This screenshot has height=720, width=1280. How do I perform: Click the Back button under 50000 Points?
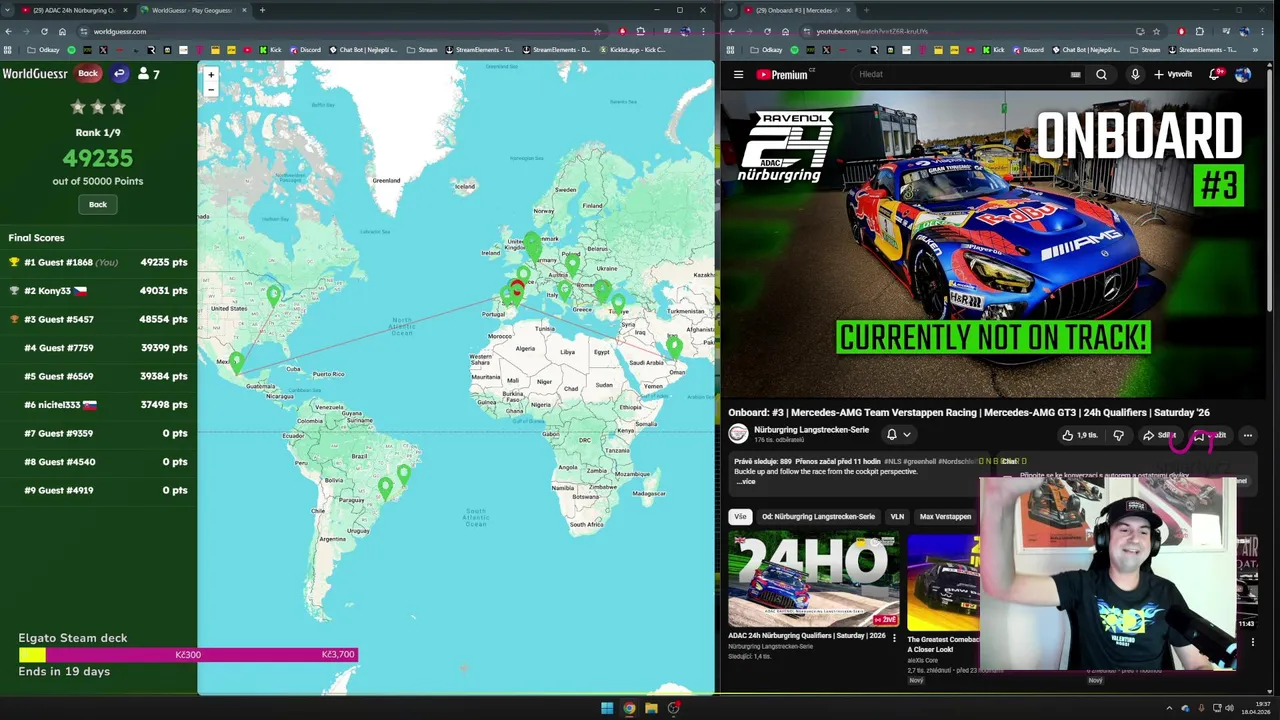point(98,204)
